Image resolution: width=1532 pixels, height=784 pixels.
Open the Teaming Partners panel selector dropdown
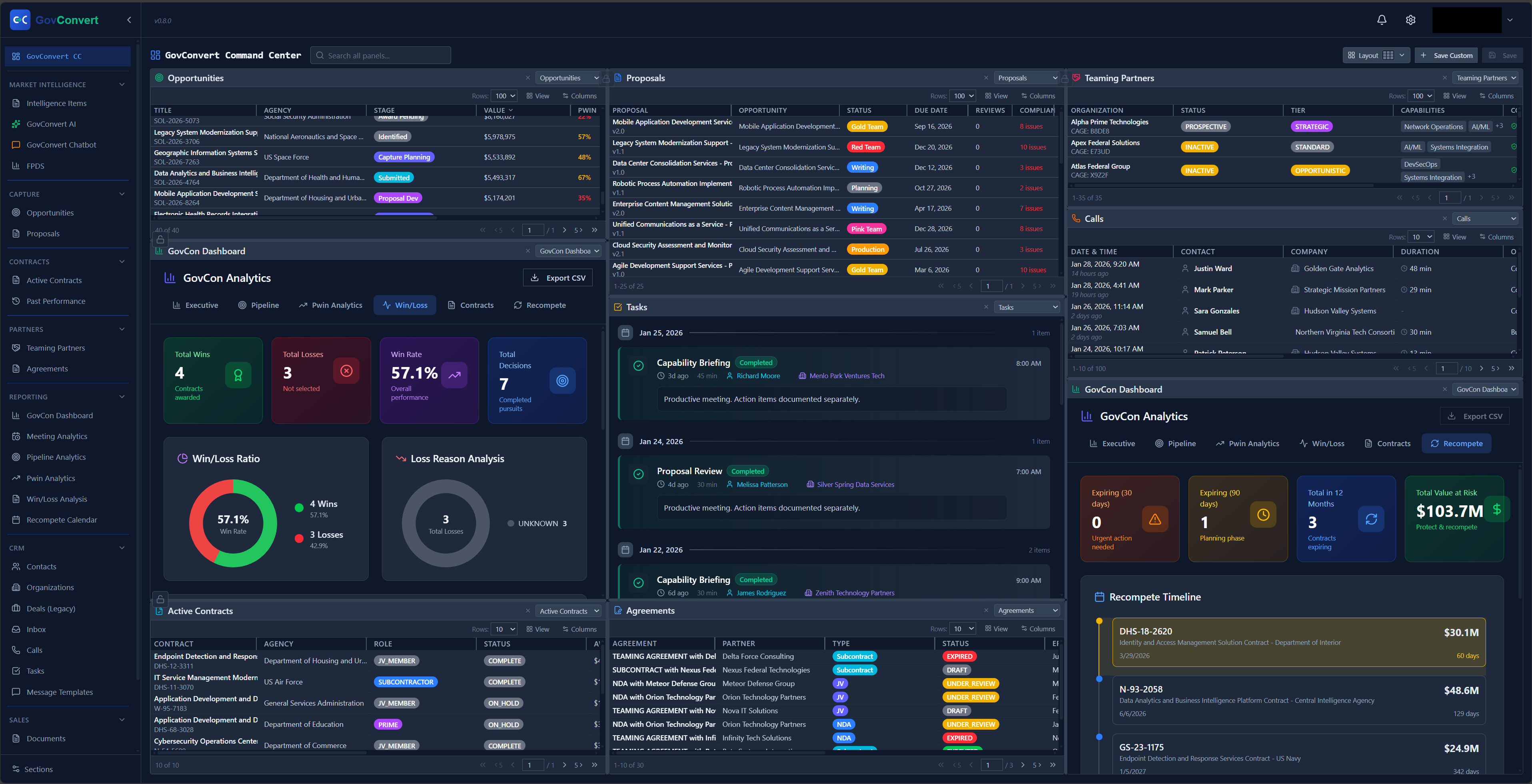[1486, 78]
